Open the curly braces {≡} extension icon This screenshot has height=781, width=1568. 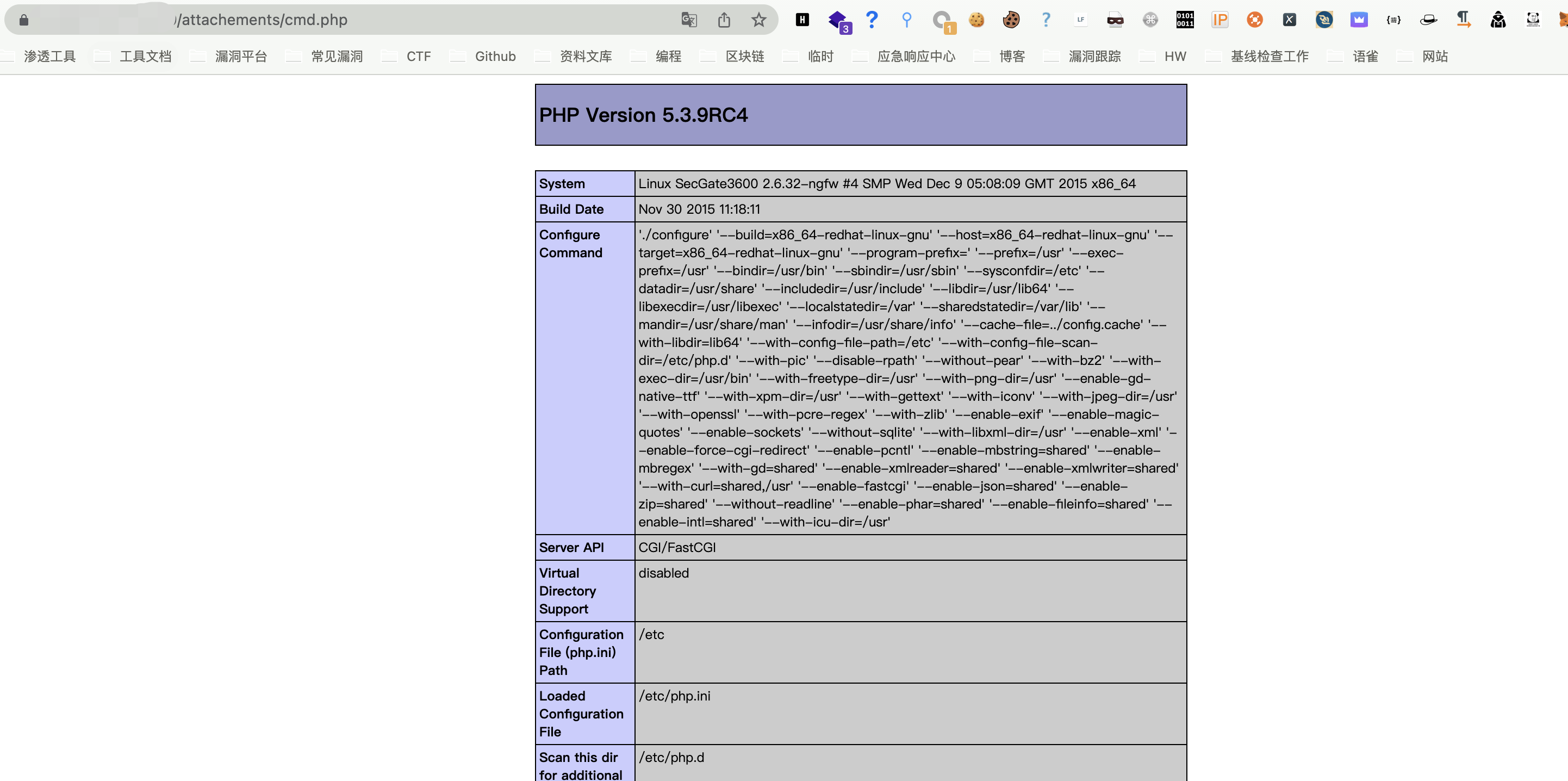tap(1393, 20)
